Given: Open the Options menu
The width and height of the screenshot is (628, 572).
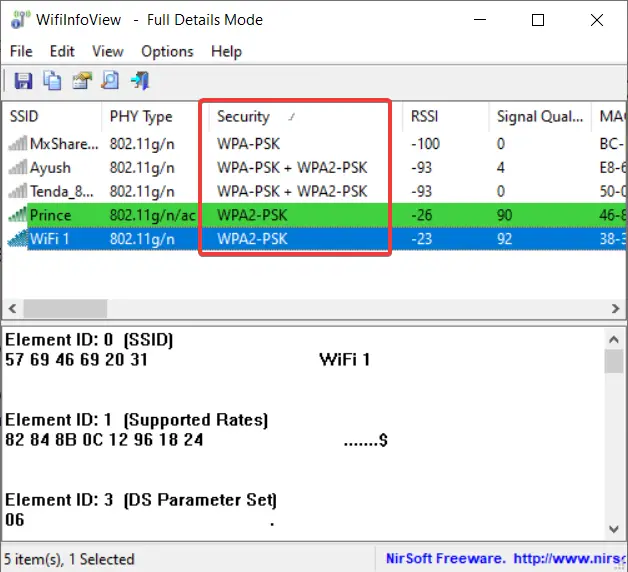Looking at the screenshot, I should [x=167, y=51].
